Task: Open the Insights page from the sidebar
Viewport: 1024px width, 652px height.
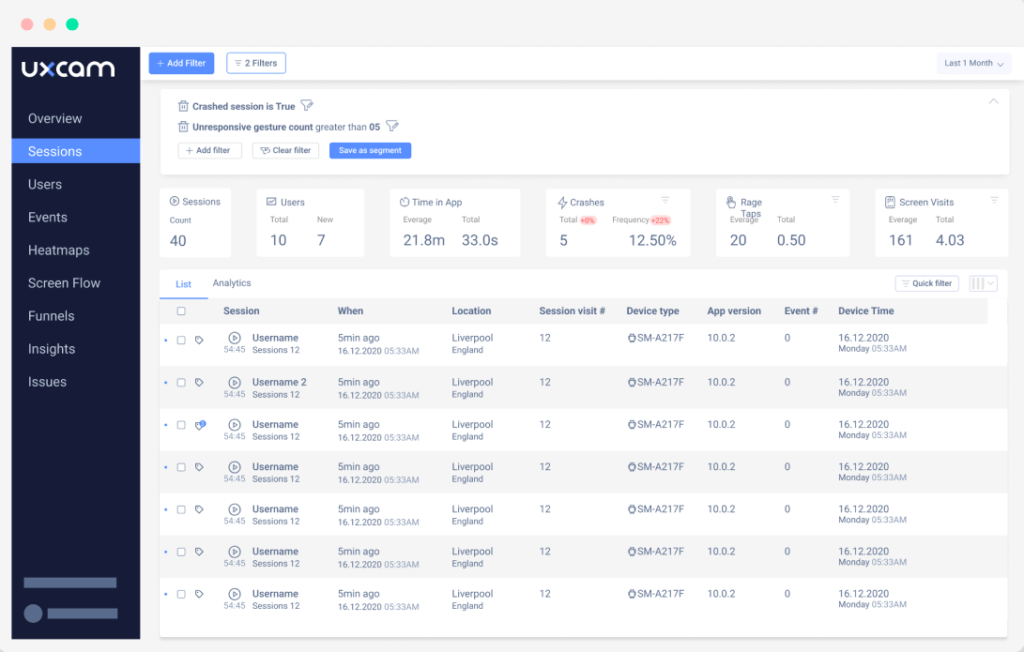Action: (52, 349)
